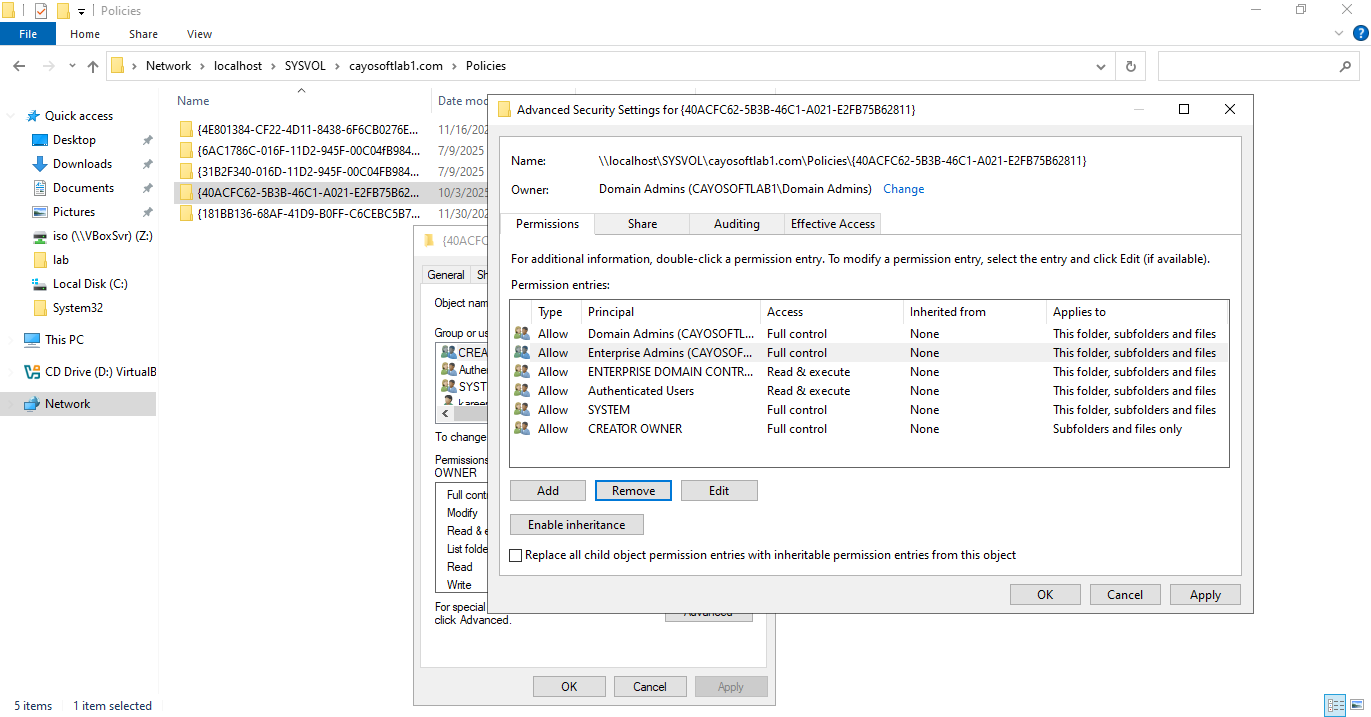Expand the address bar history dropdown
This screenshot has height=717, width=1371.
pyautogui.click(x=1101, y=66)
